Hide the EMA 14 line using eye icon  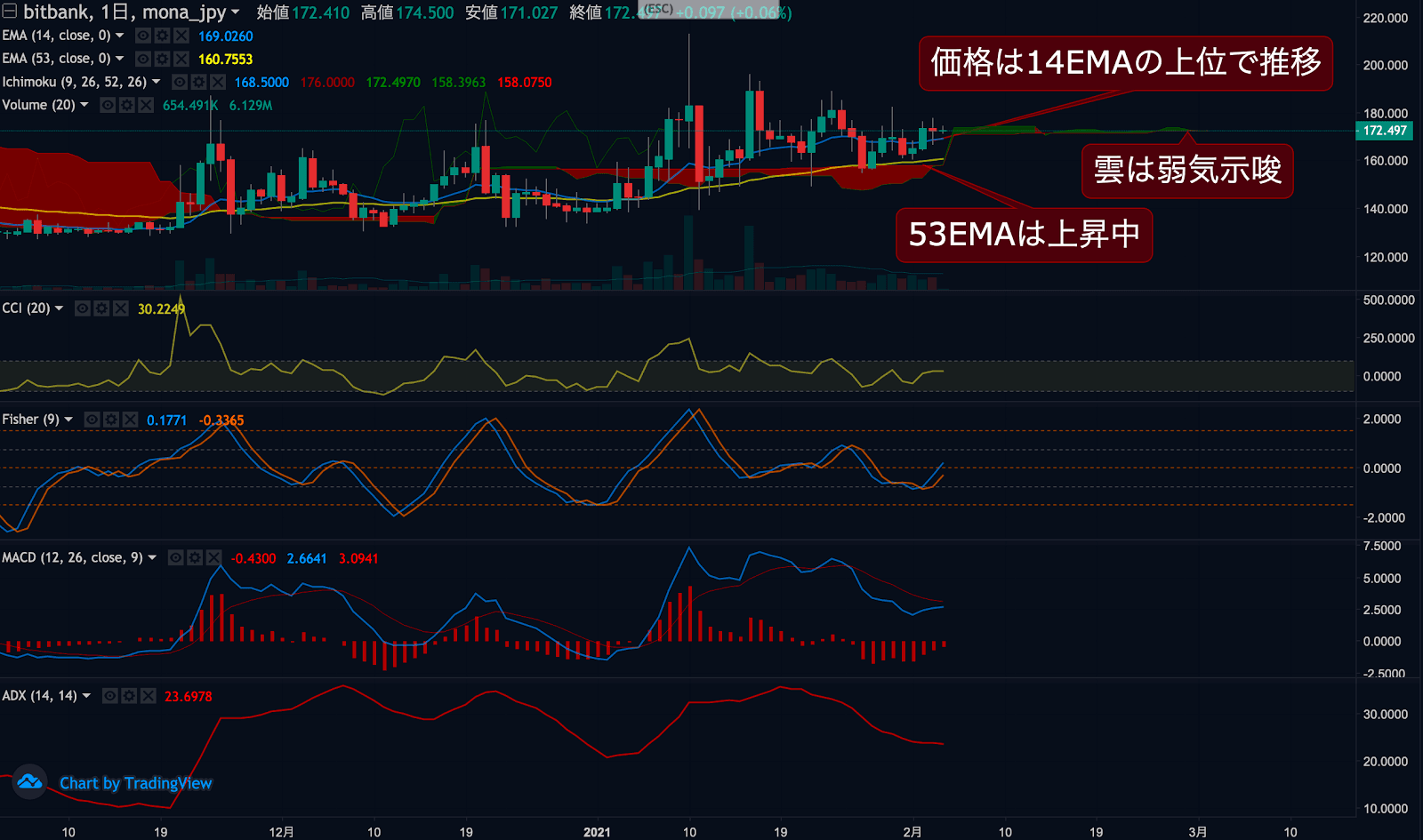coord(142,36)
